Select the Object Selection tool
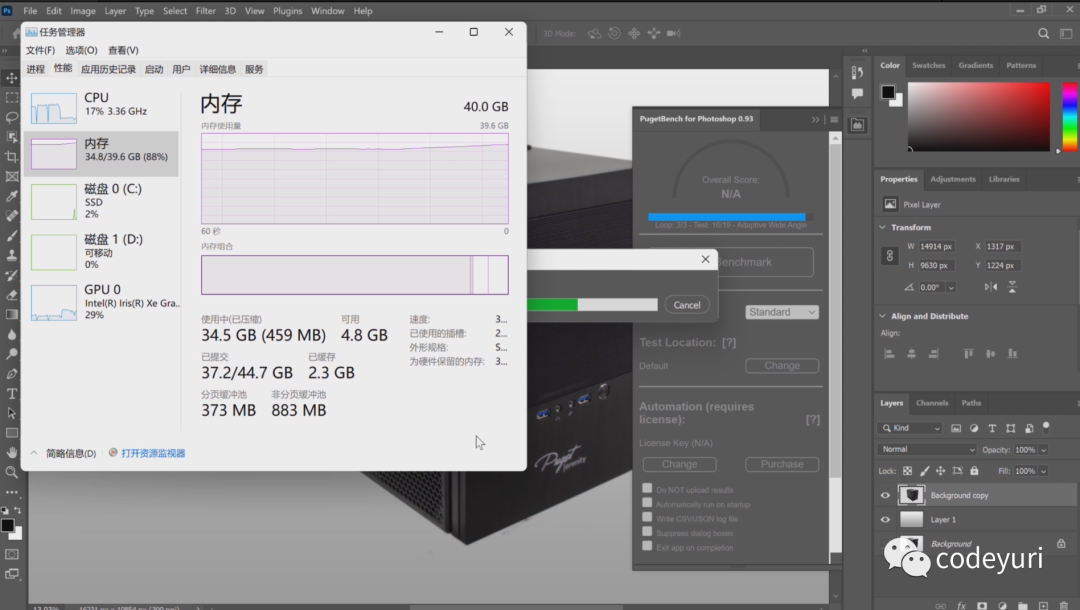The height and width of the screenshot is (610, 1080). 12,137
